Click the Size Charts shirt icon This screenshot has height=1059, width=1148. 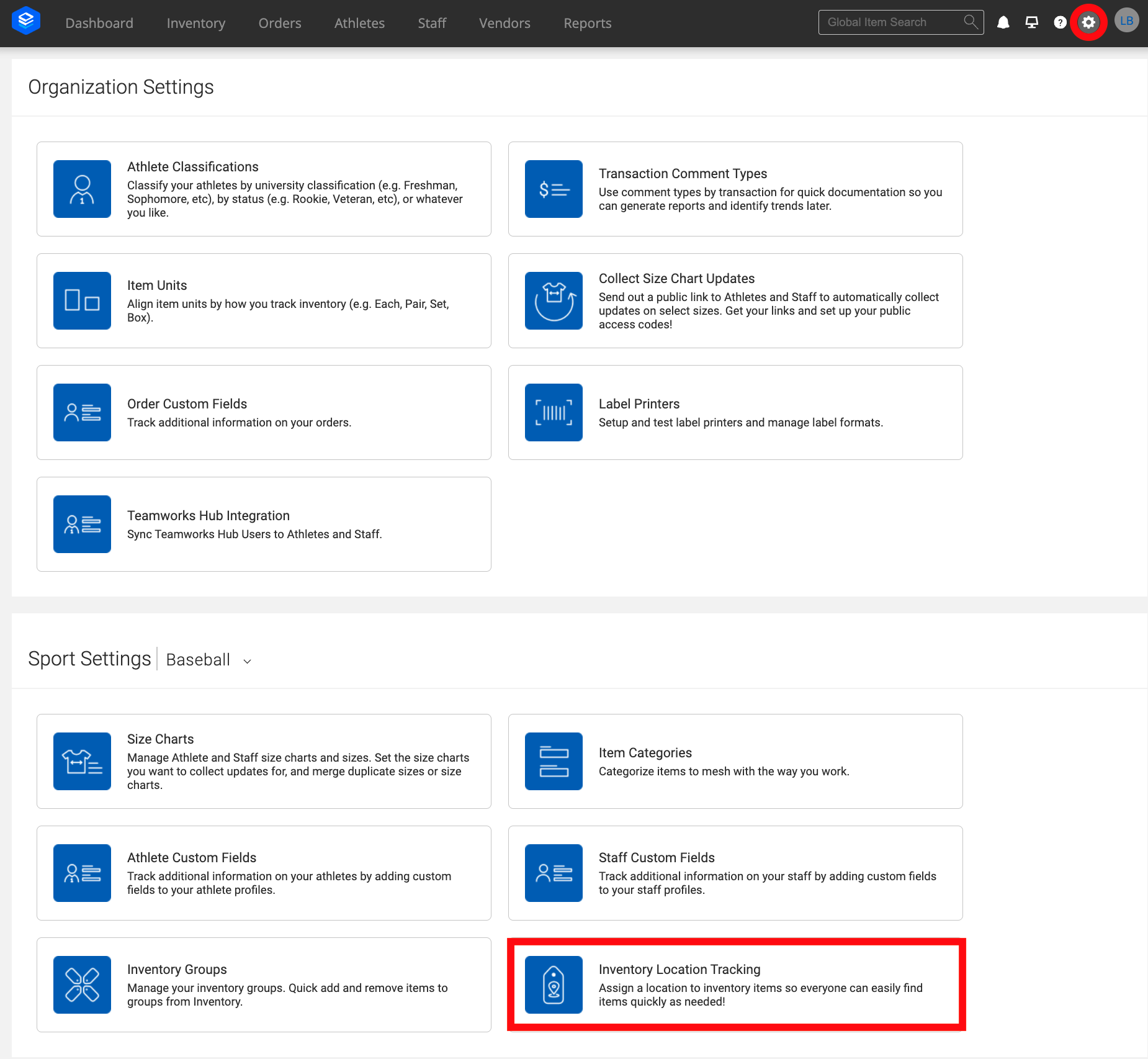(x=82, y=761)
